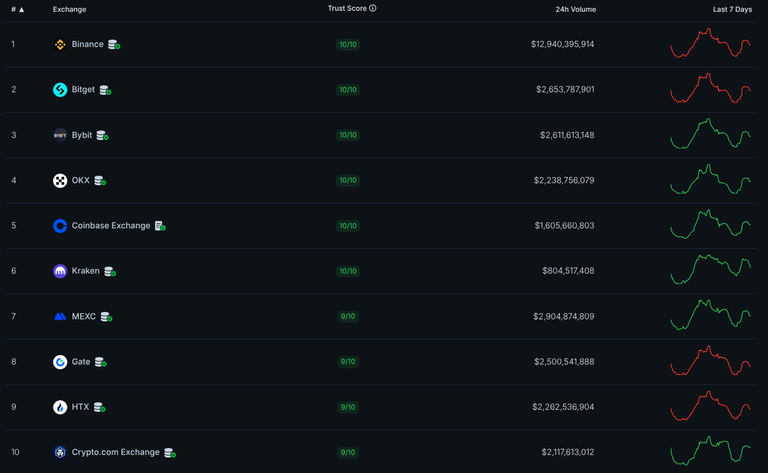Click Binance's 10/10 trust score badge
The height and width of the screenshot is (473, 768).
348,45
